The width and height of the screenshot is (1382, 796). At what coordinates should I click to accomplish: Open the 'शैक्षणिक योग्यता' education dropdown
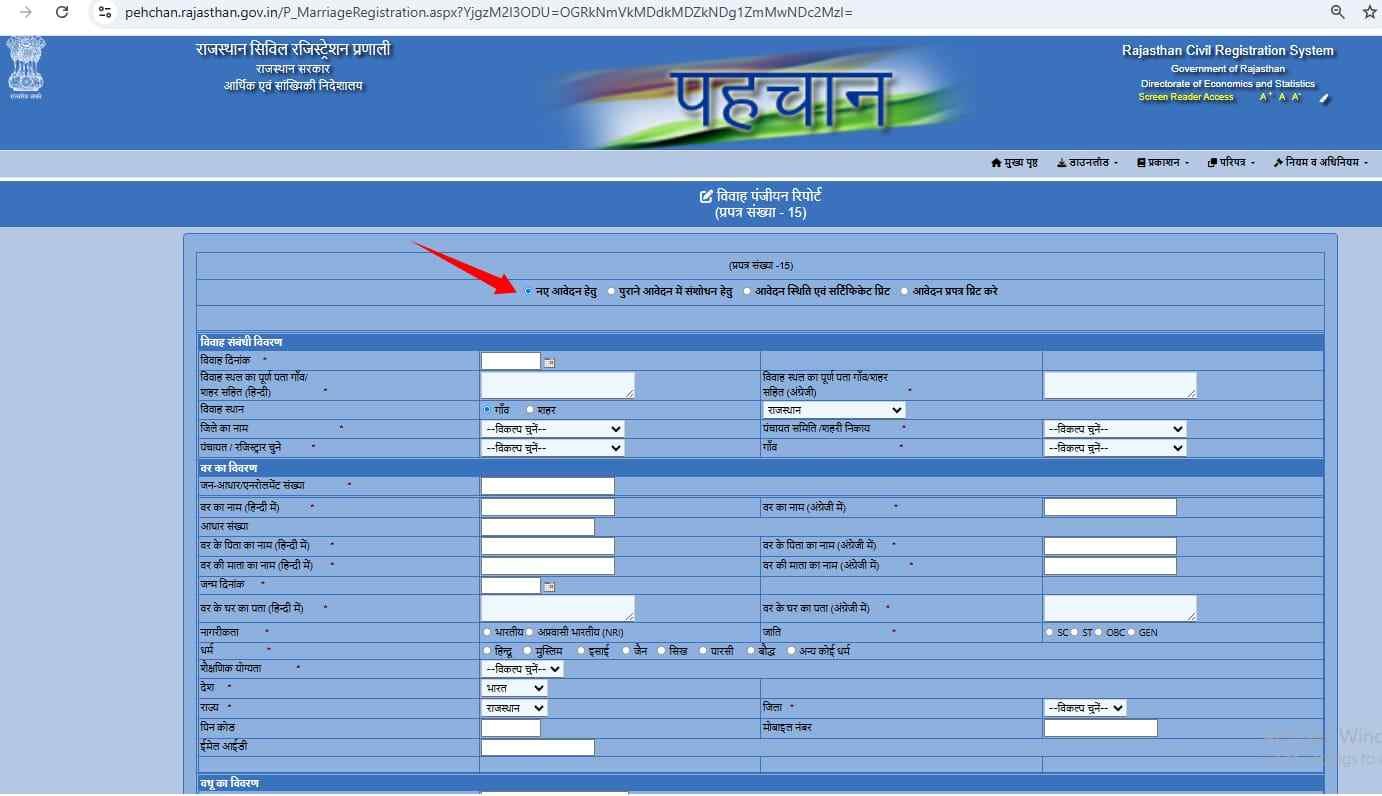[x=522, y=669]
